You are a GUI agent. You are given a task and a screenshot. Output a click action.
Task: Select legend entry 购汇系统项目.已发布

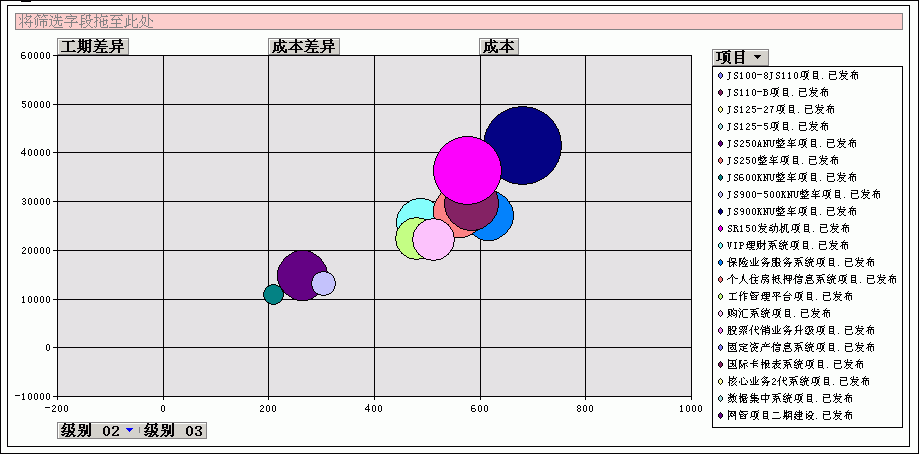(774, 313)
